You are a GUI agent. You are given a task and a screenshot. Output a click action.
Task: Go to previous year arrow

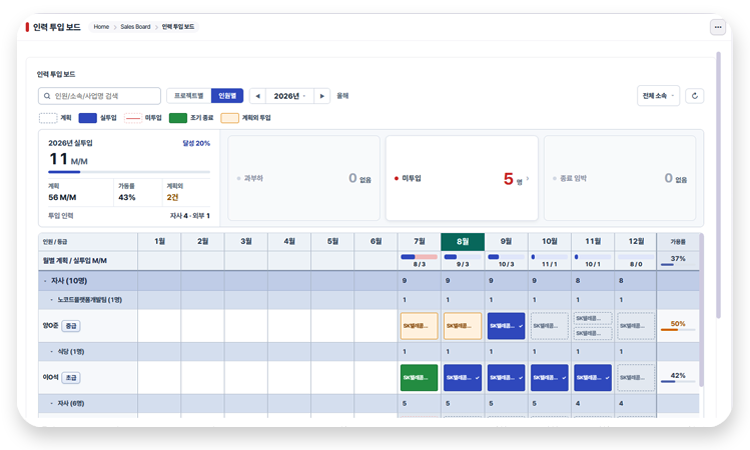[257, 96]
